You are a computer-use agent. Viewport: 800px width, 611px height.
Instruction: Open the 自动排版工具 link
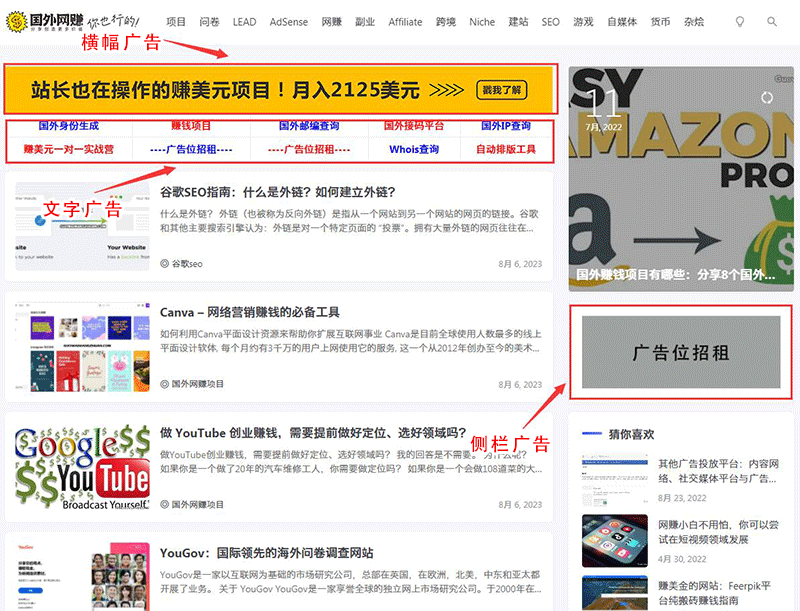tap(506, 149)
